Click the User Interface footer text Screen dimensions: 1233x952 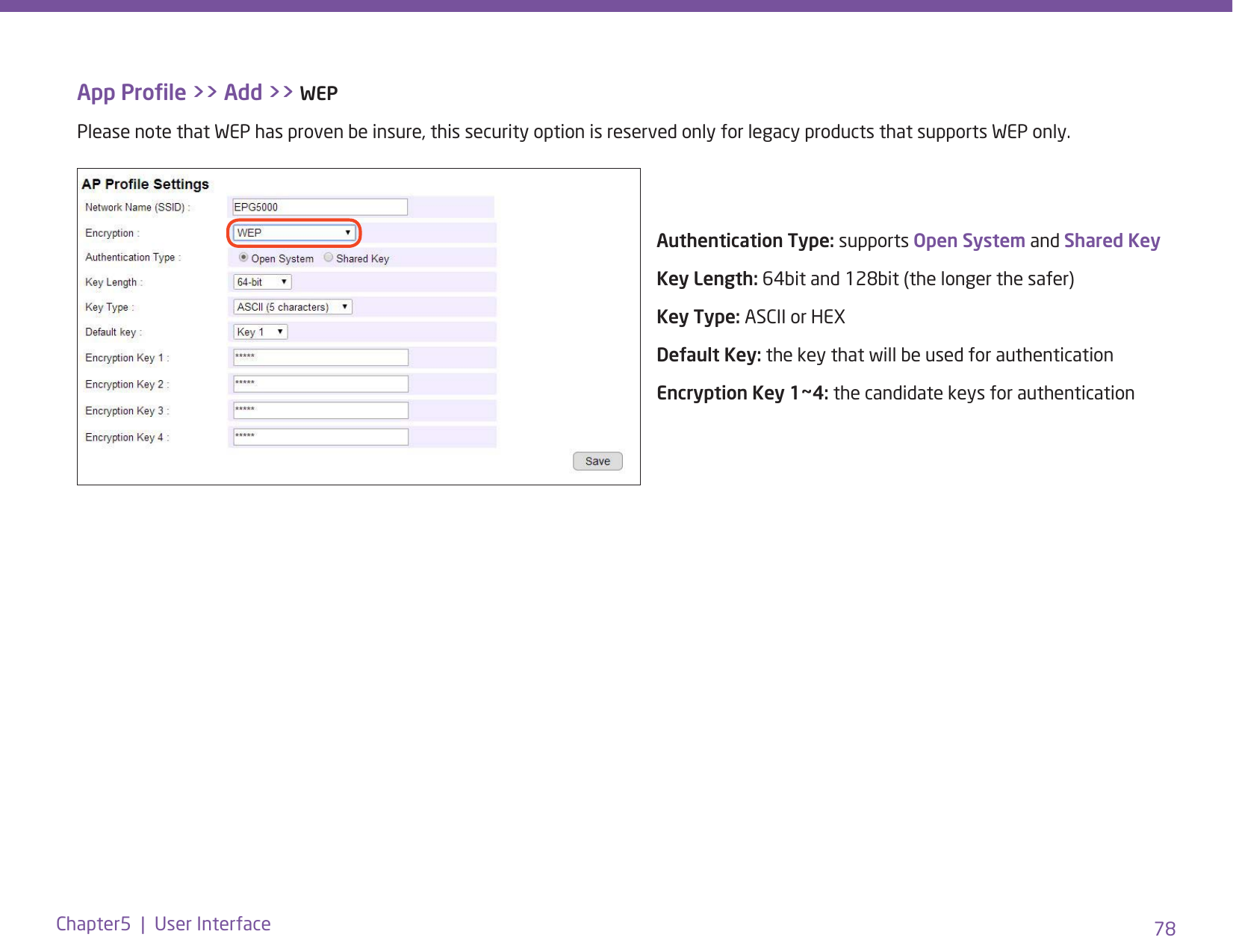213,924
